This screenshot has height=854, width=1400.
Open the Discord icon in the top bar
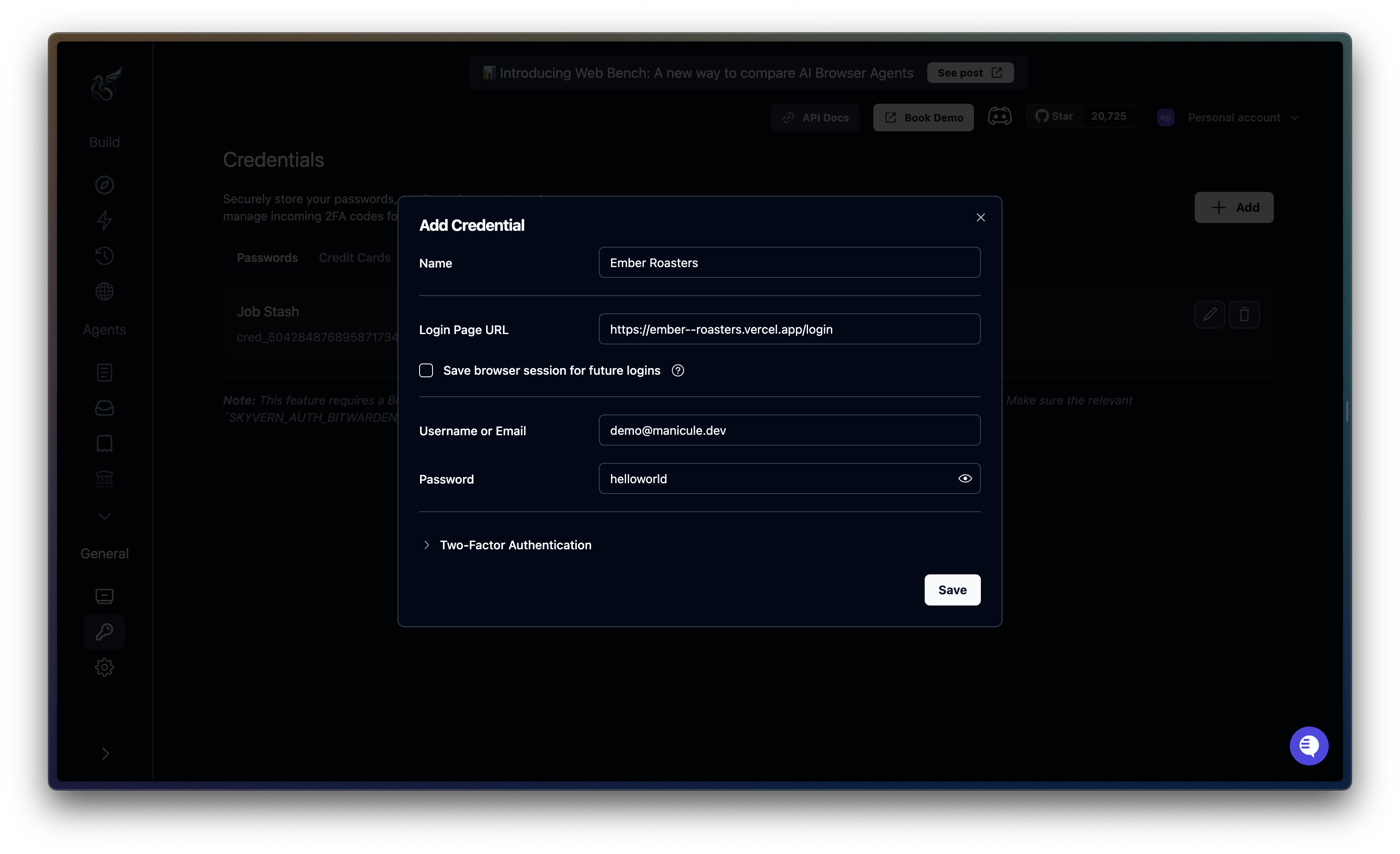point(999,116)
